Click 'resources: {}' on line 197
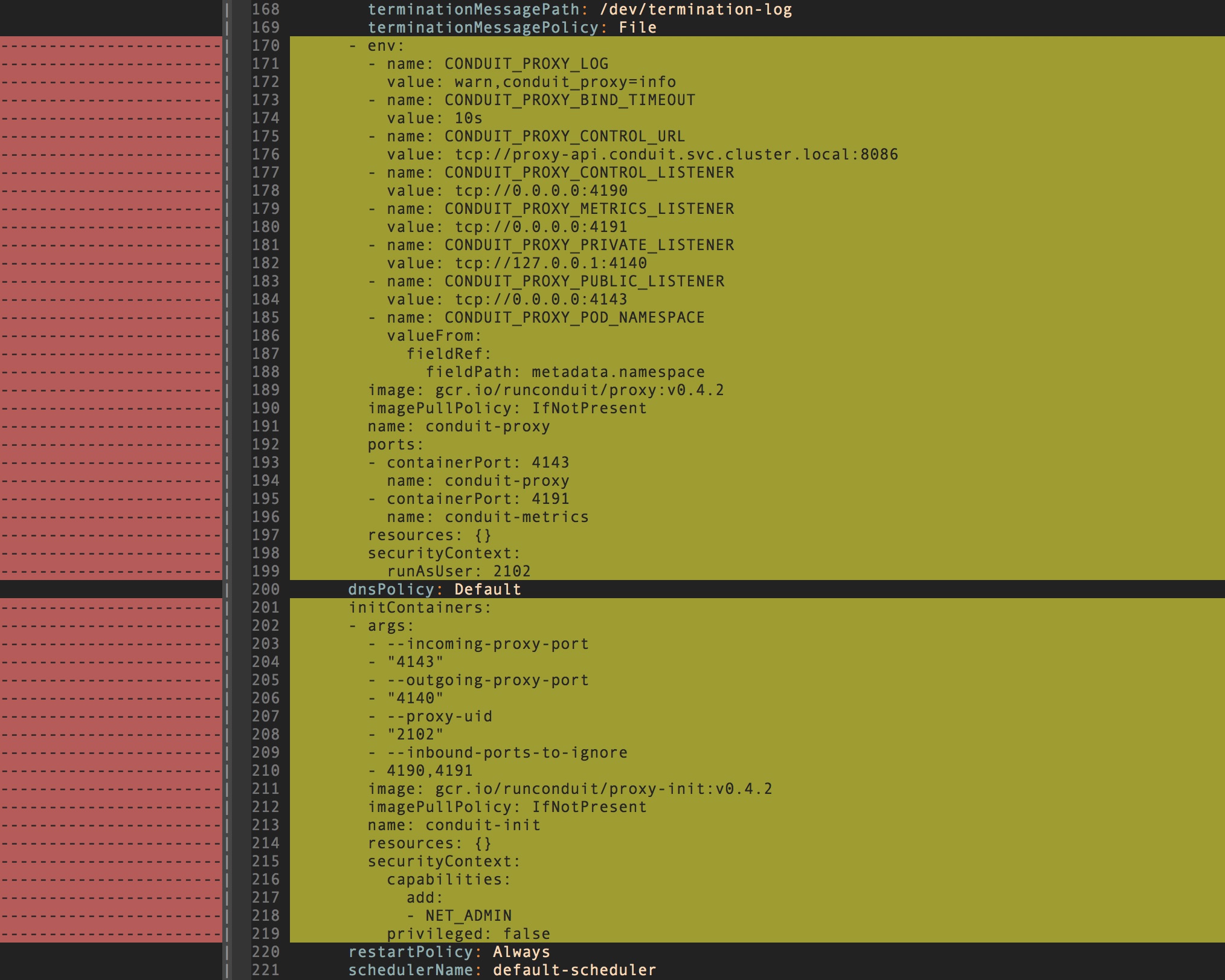This screenshot has width=1225, height=980. click(430, 535)
